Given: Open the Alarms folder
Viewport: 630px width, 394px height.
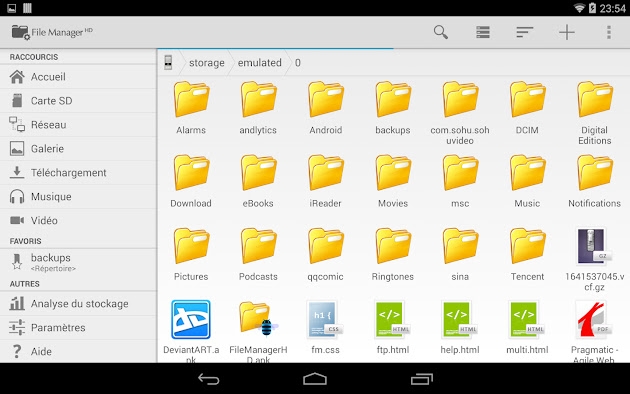Looking at the screenshot, I should coord(191,108).
